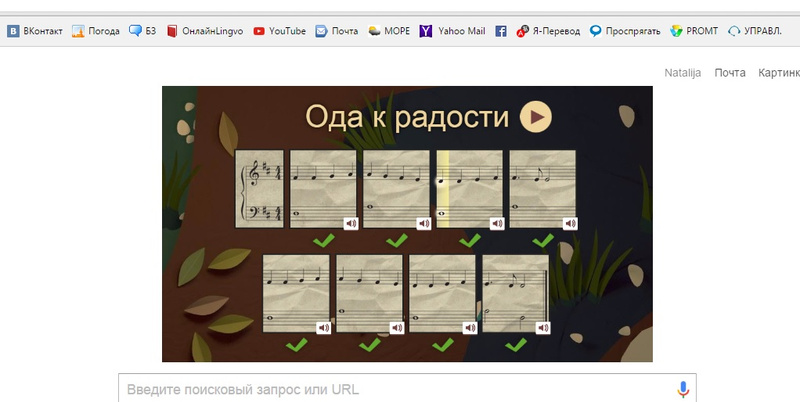Select the first top-row music measure card

(323, 189)
